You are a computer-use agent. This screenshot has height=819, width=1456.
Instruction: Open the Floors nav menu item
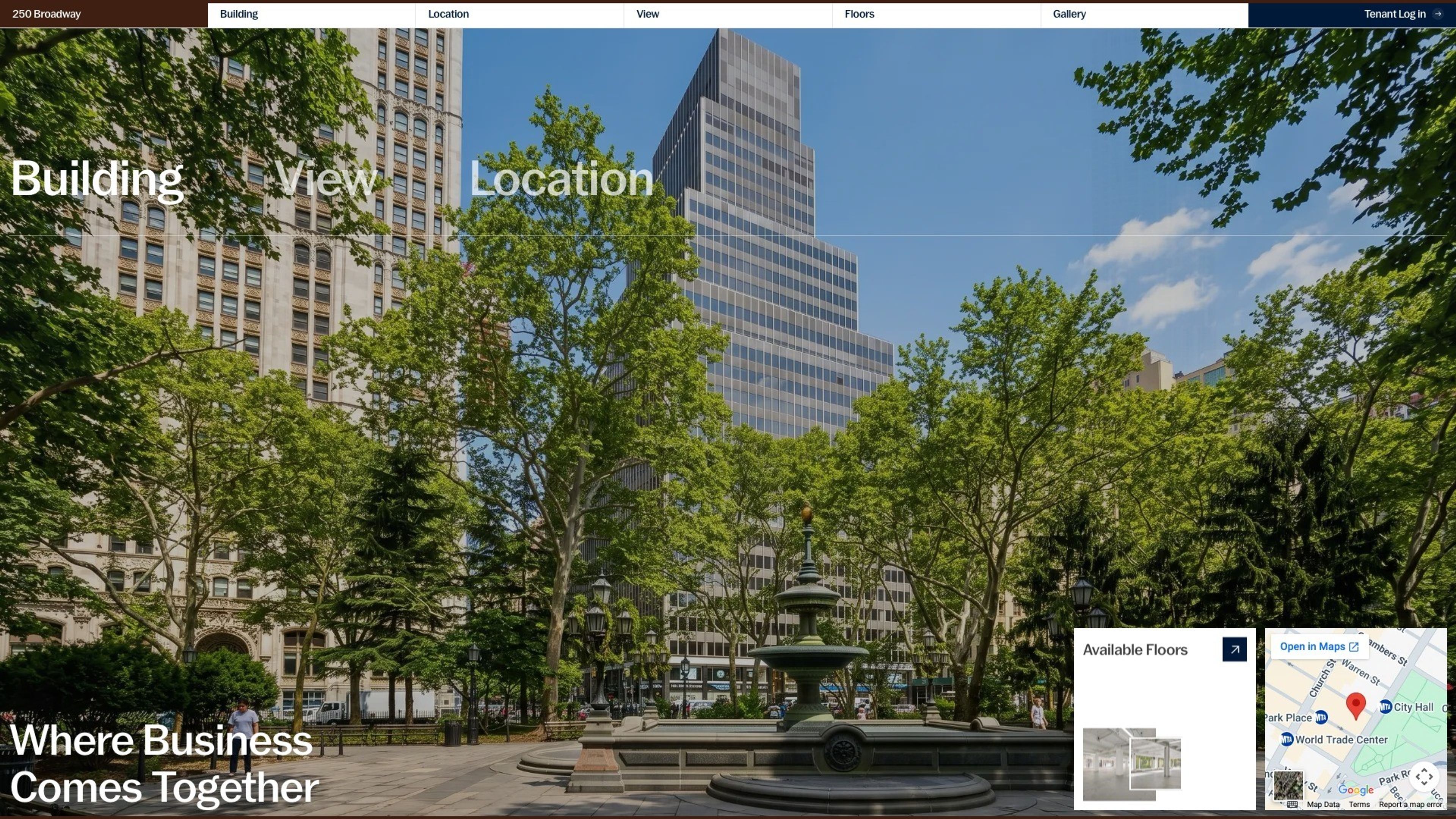pyautogui.click(x=937, y=15)
